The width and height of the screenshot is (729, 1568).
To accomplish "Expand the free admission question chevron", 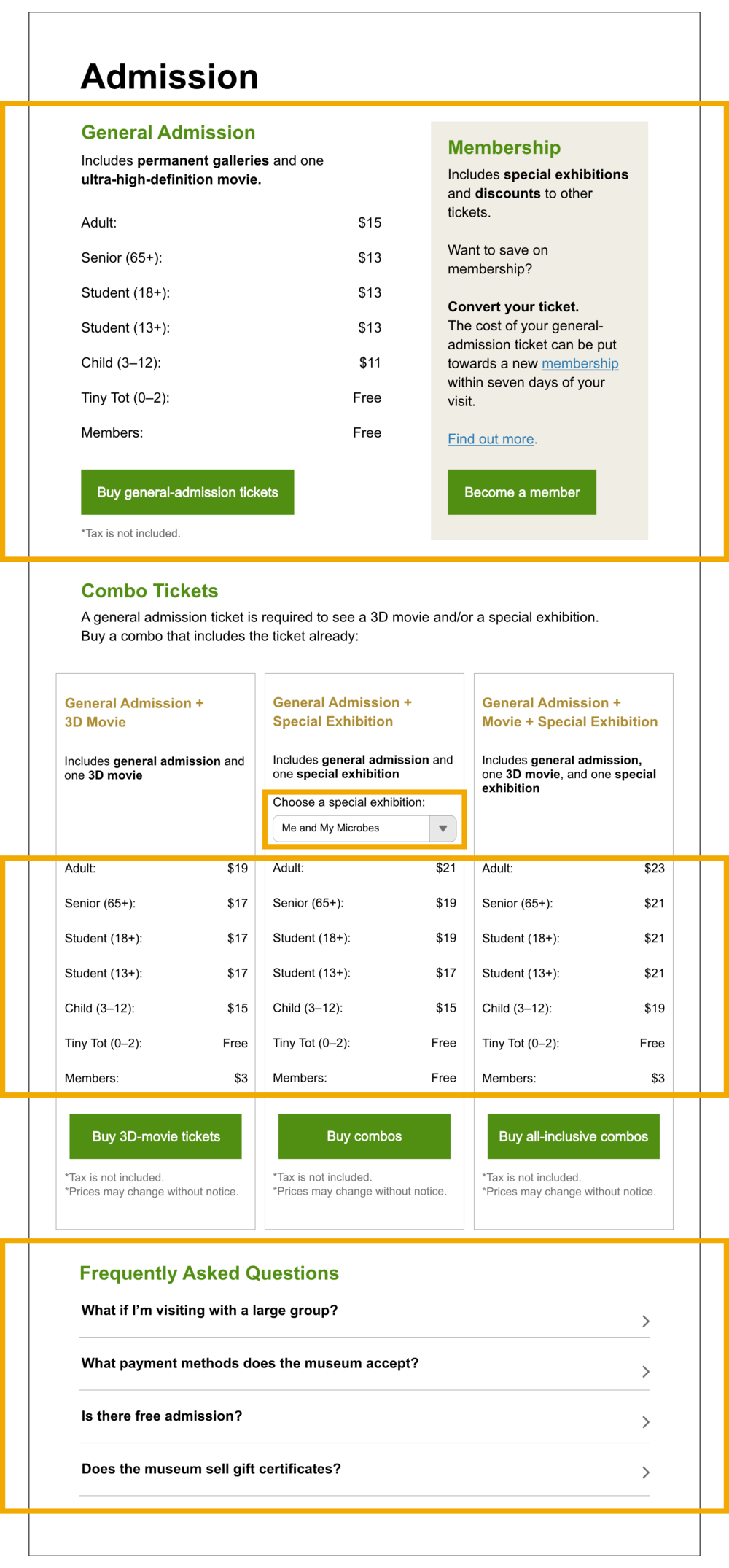I will pos(646,1422).
